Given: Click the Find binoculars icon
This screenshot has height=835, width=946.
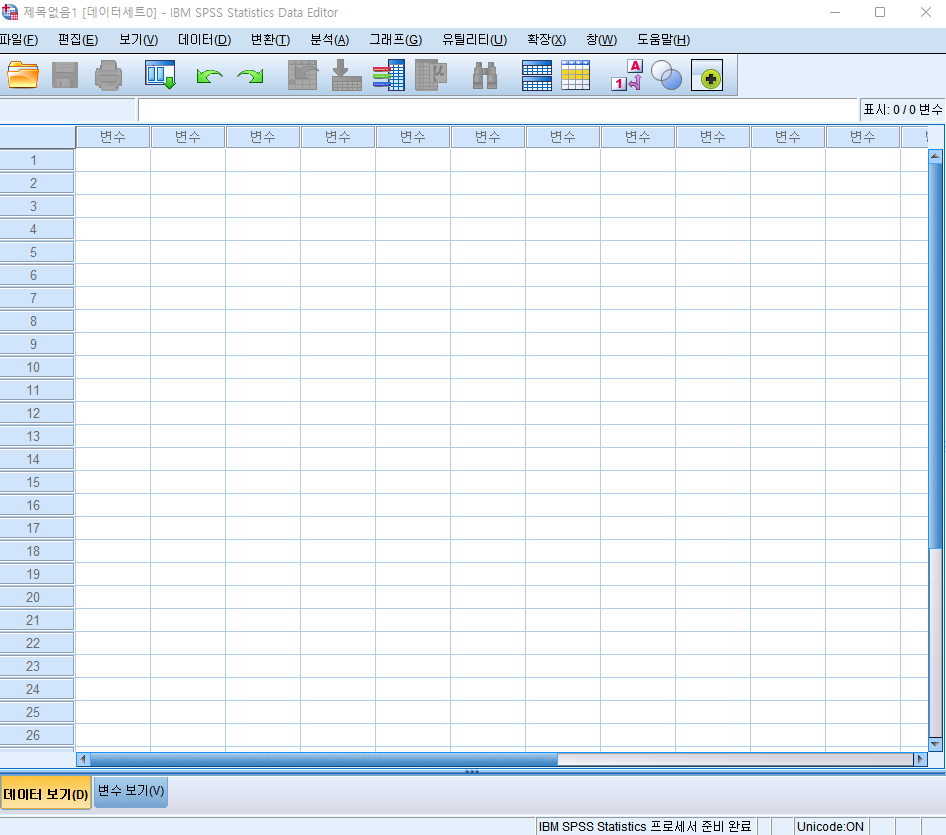Looking at the screenshot, I should click(x=485, y=75).
